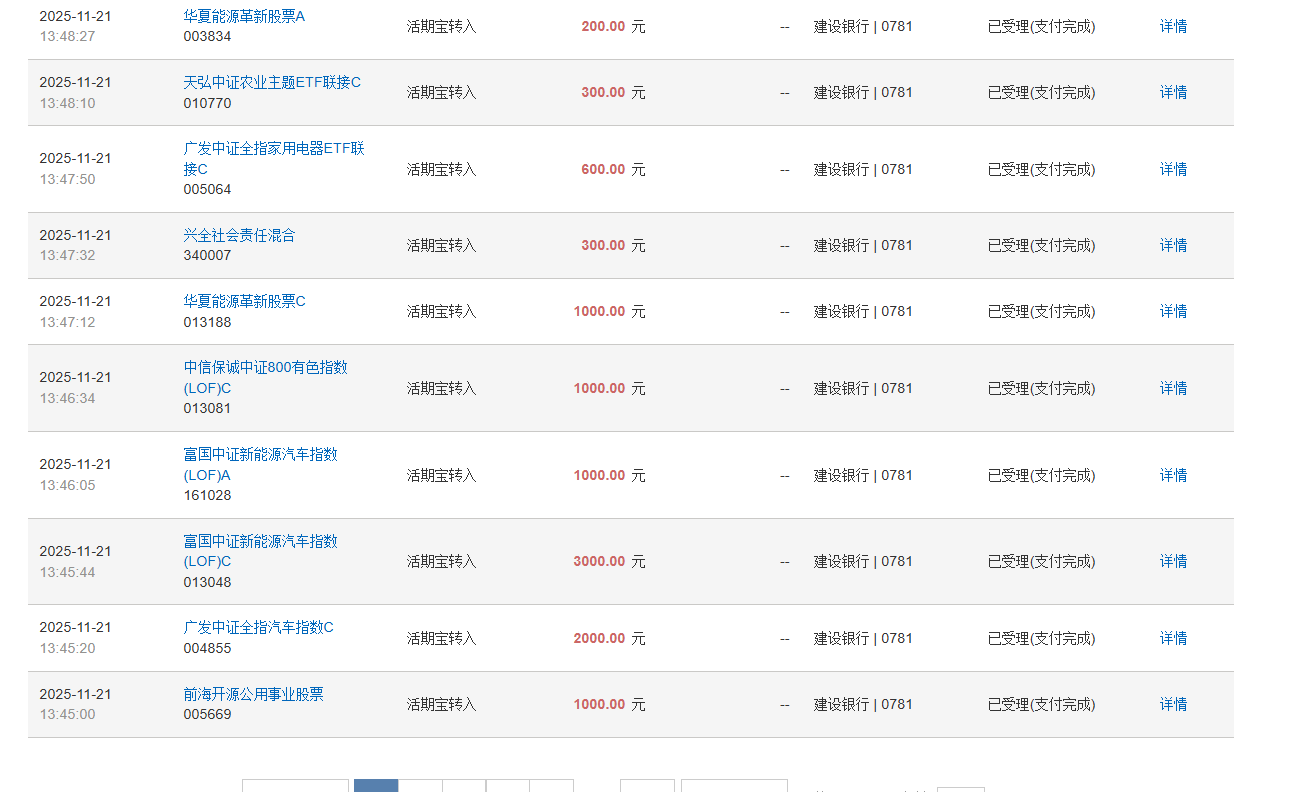The image size is (1299, 792).
Task: View 详情 for the 005064 transaction
Action: pos(1173,169)
